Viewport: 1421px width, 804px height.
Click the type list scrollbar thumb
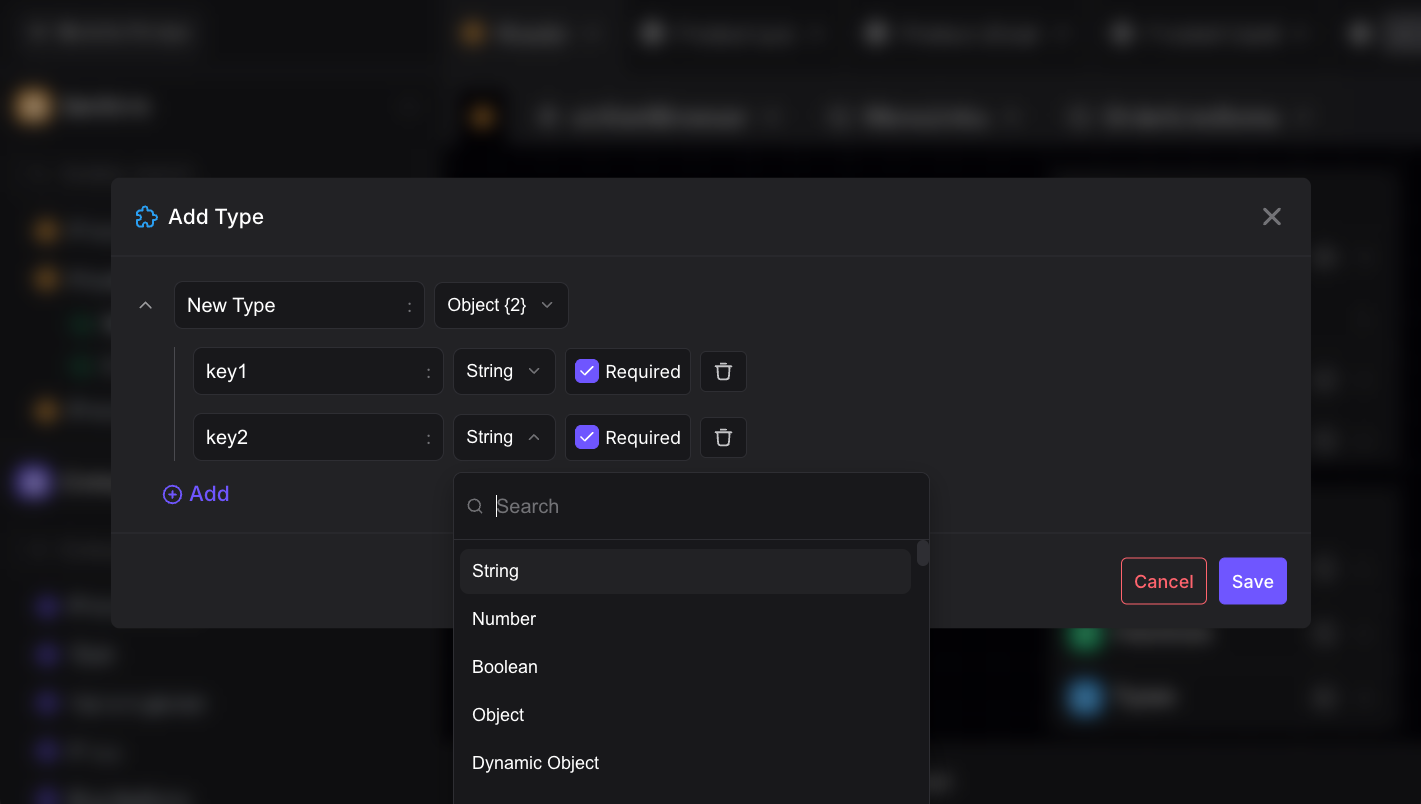click(x=923, y=553)
